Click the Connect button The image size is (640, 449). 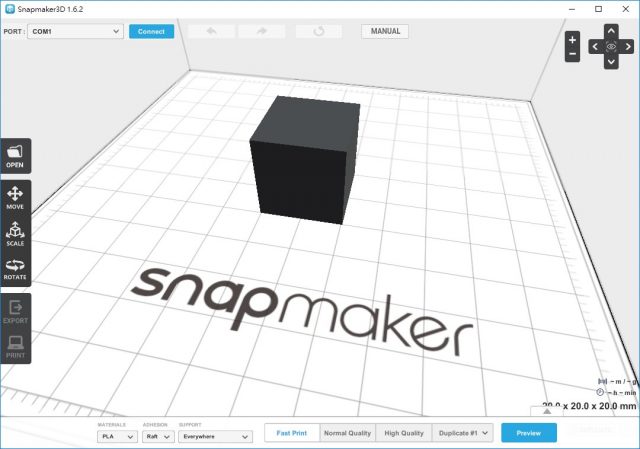coord(151,31)
